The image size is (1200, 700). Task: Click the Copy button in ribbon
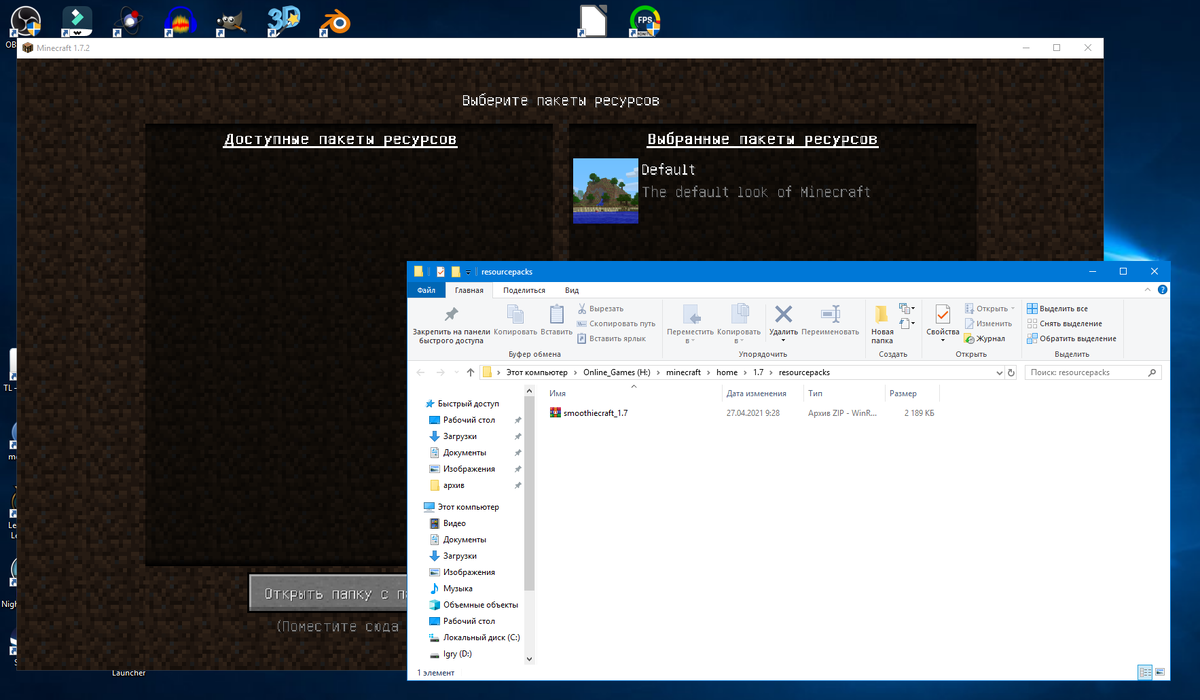(515, 320)
